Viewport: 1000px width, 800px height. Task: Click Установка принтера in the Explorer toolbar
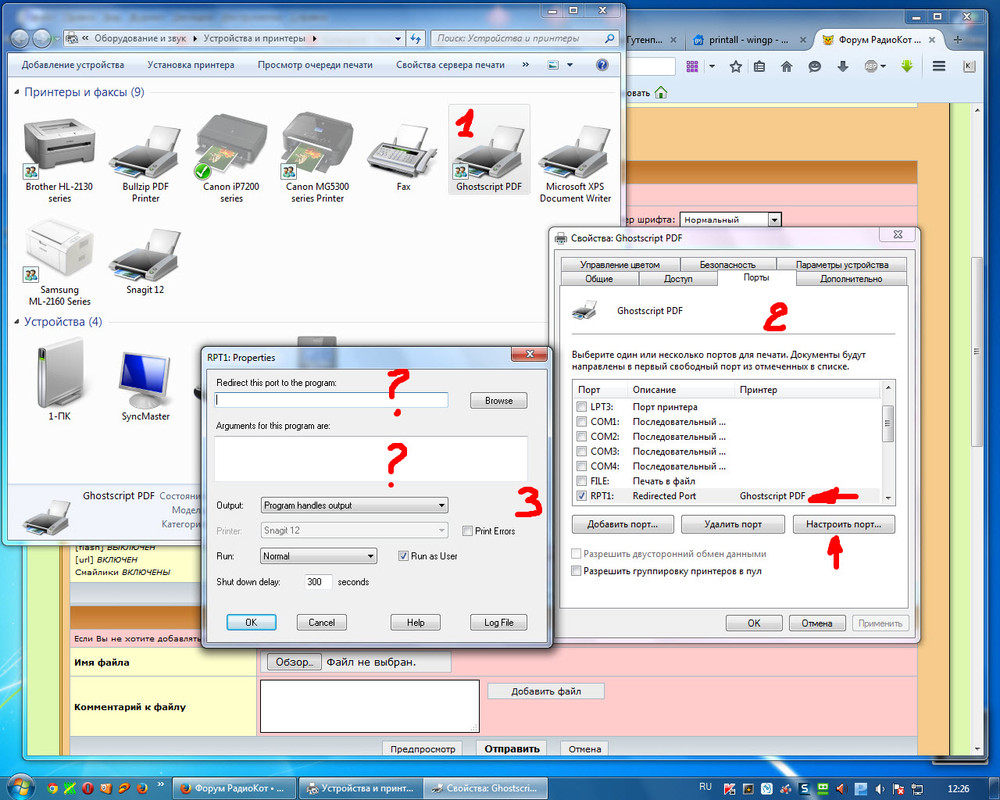[x=191, y=64]
